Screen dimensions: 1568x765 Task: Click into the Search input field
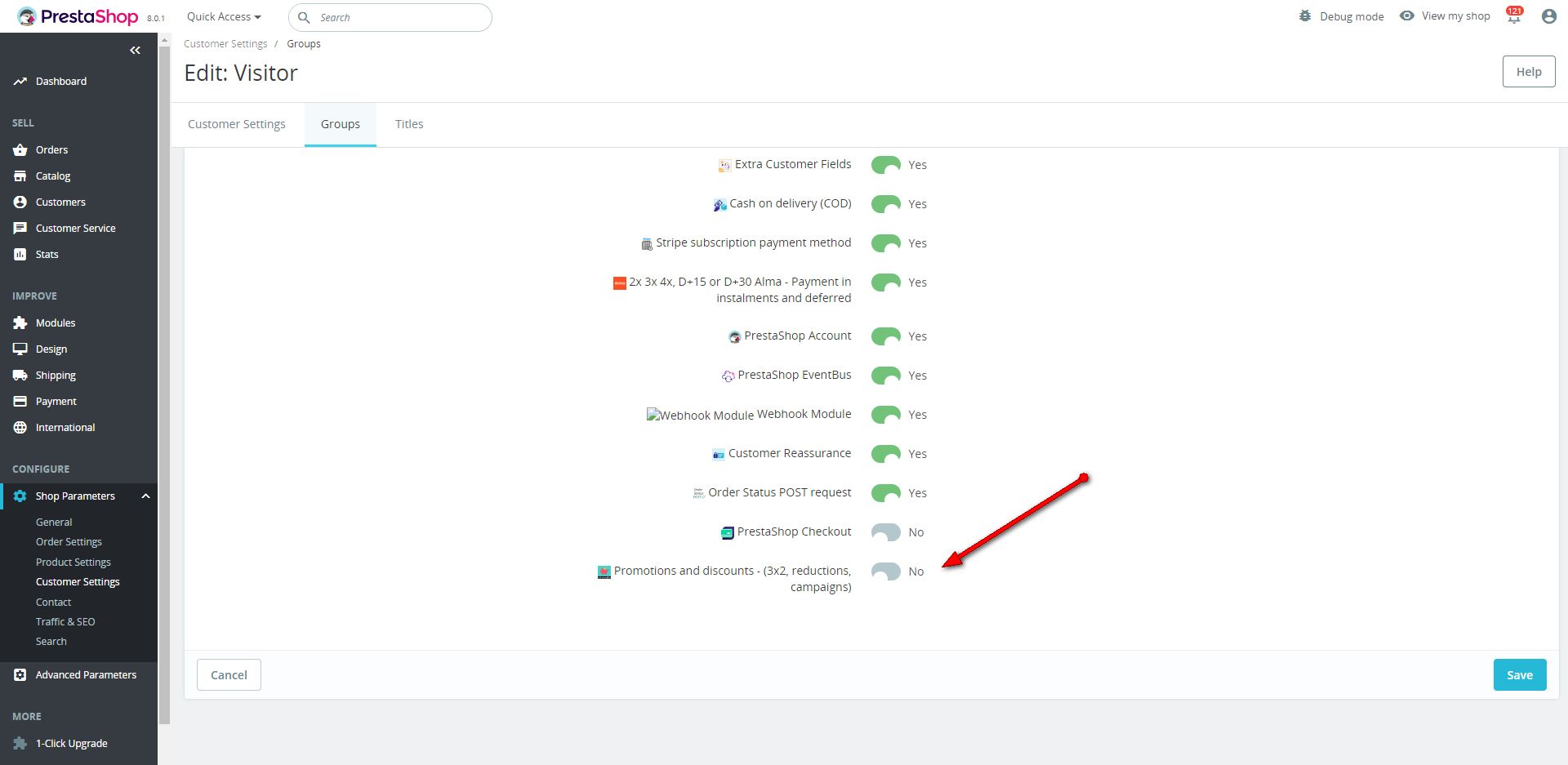click(390, 17)
